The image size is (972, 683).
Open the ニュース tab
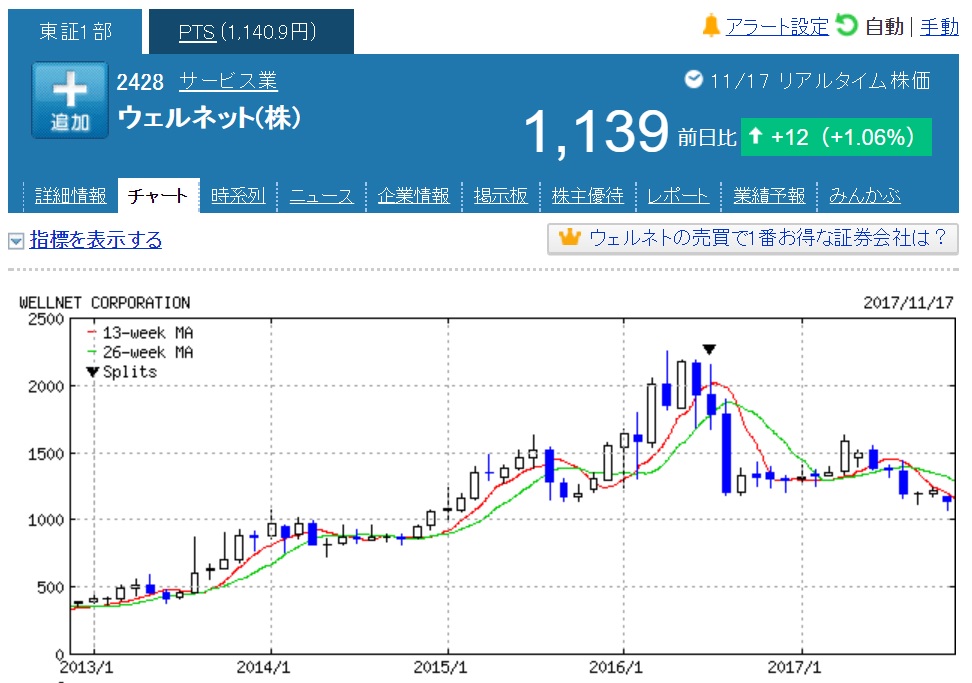[x=322, y=196]
